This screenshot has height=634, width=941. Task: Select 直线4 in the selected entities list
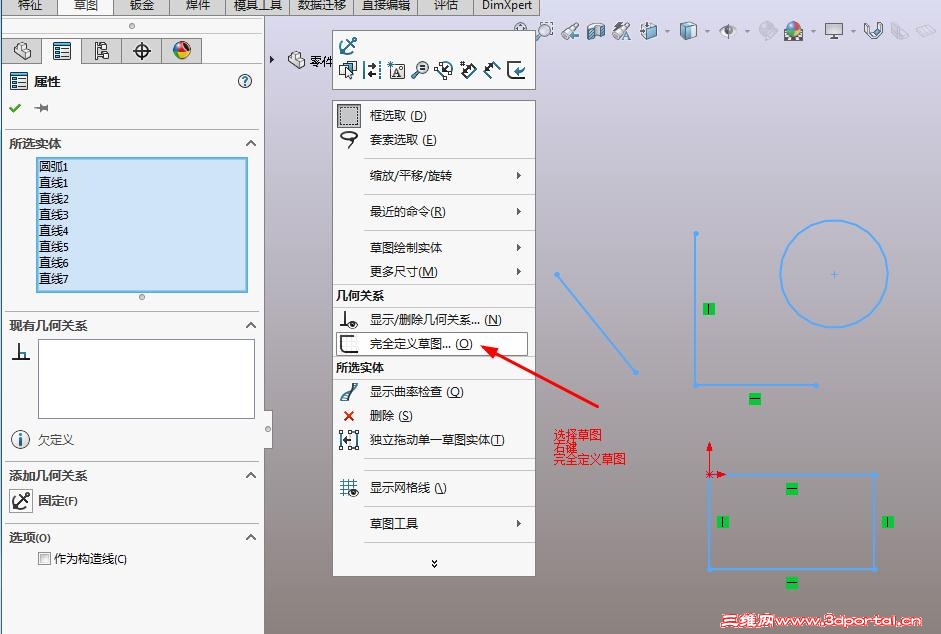(x=142, y=231)
